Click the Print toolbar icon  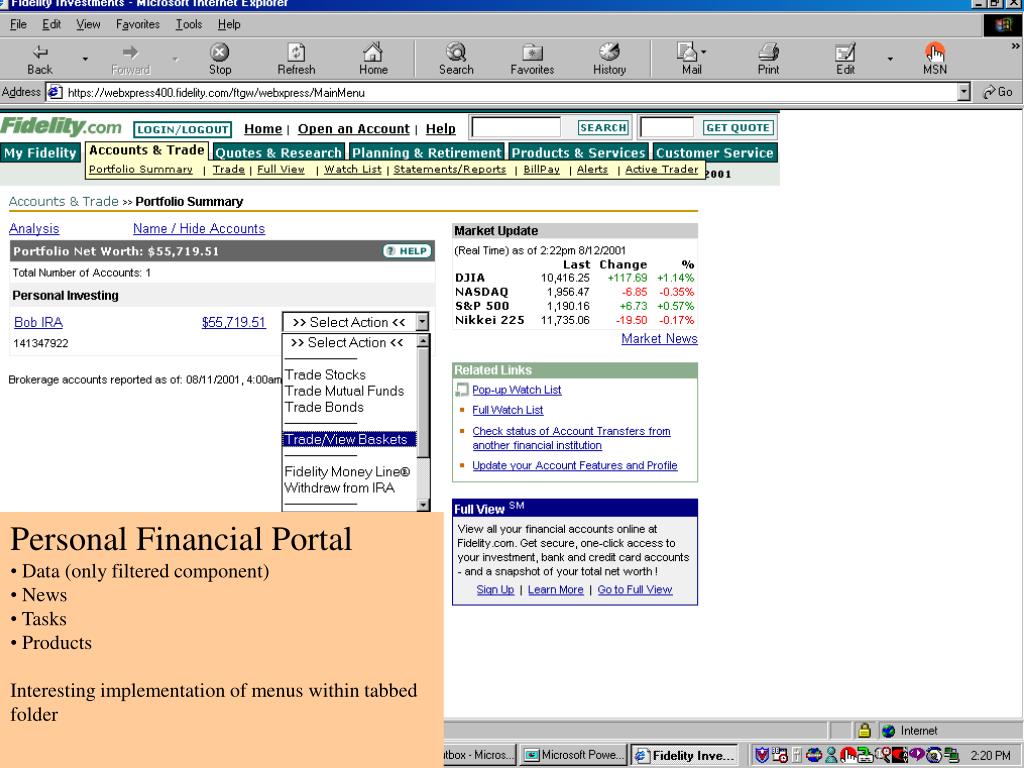[768, 52]
